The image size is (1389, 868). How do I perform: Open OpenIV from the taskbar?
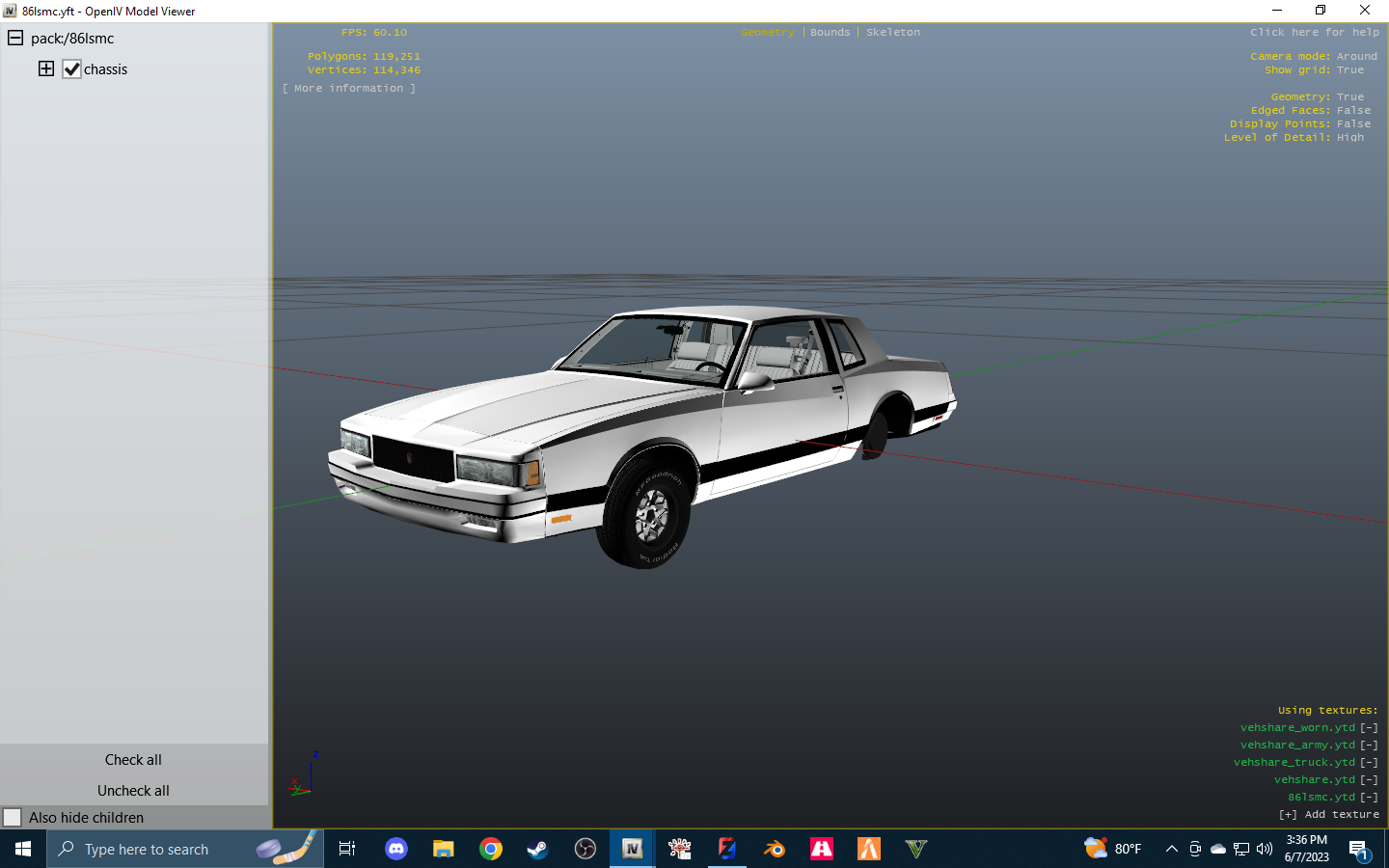click(632, 849)
